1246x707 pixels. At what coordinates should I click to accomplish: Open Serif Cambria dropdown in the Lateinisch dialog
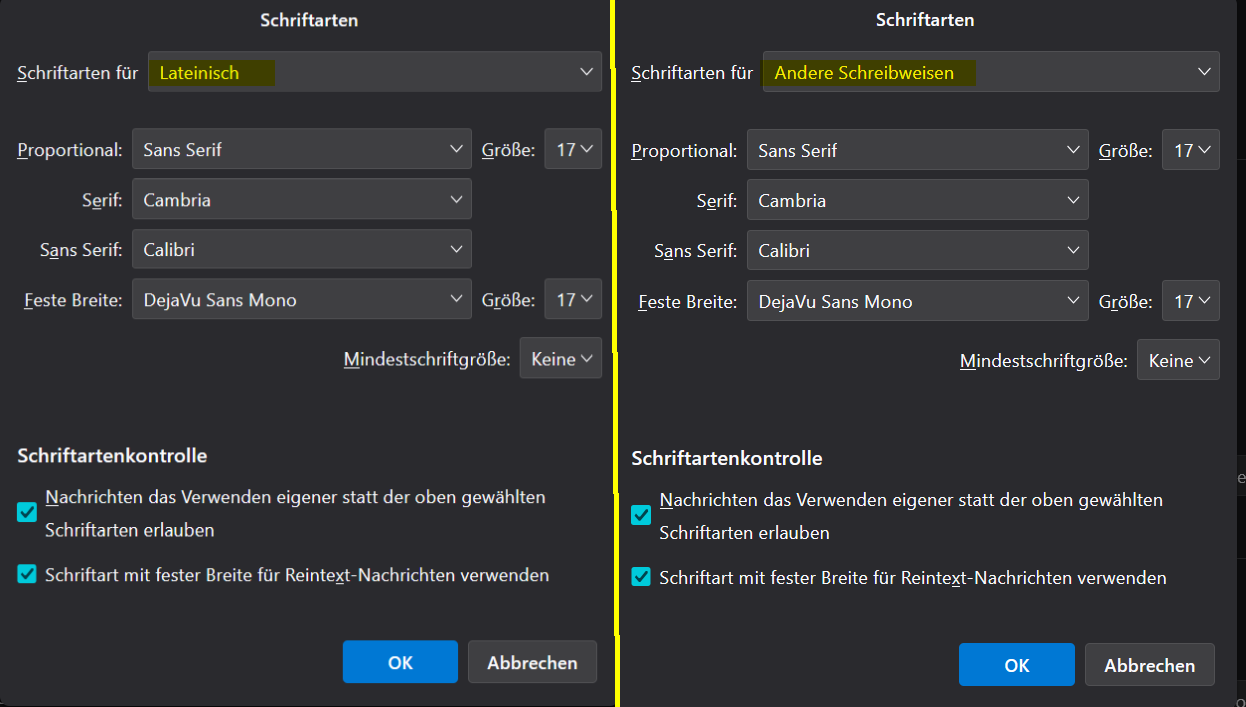(x=301, y=200)
